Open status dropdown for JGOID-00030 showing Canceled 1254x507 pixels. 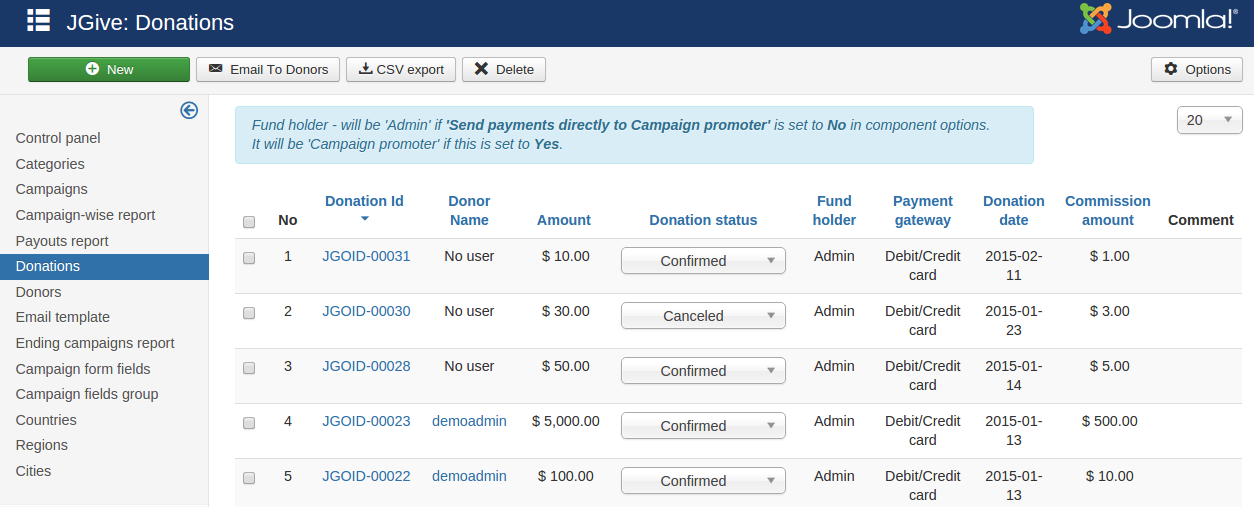(x=703, y=316)
